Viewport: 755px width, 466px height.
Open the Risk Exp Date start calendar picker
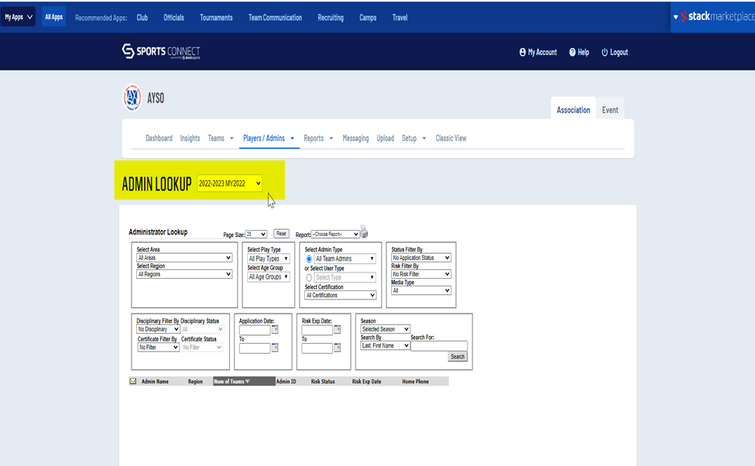(x=337, y=329)
